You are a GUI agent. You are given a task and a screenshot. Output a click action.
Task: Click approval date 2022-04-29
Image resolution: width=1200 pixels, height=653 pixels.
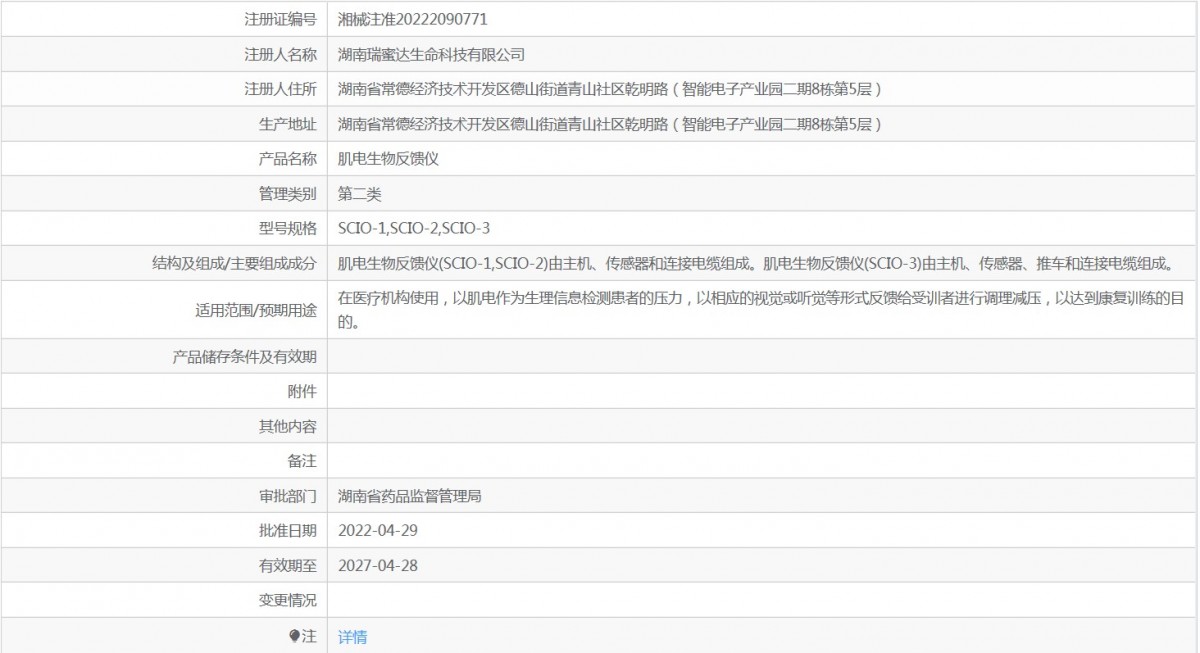pos(378,530)
